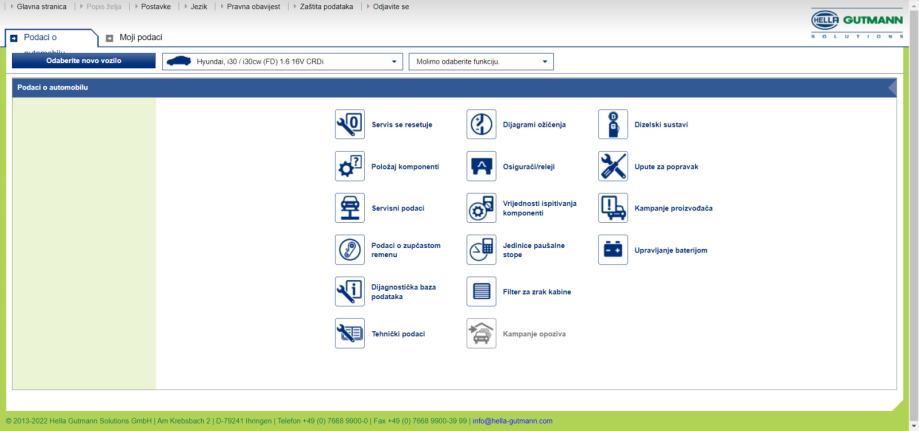Open the Dizelski sustavi icon
The height and width of the screenshot is (431, 919).
(612, 124)
